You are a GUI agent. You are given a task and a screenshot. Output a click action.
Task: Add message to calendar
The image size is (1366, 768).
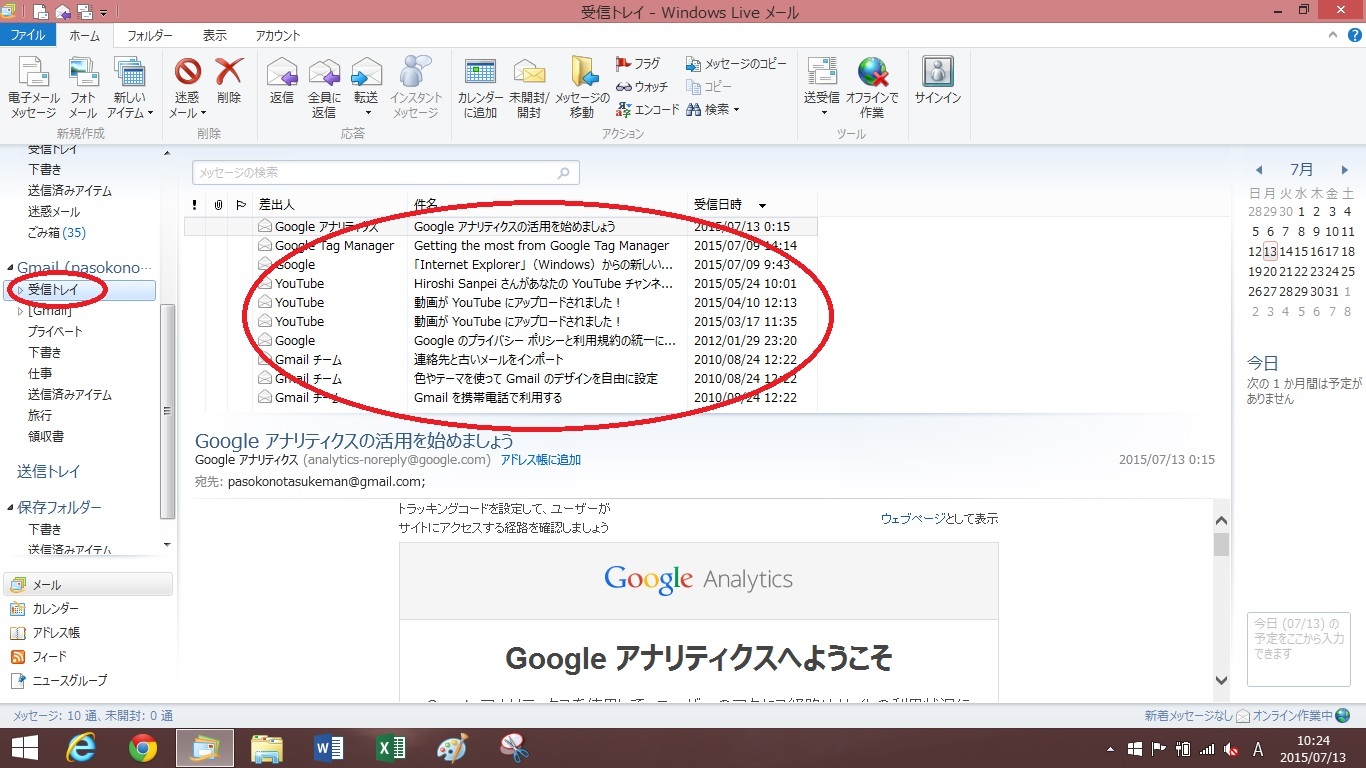[x=480, y=88]
